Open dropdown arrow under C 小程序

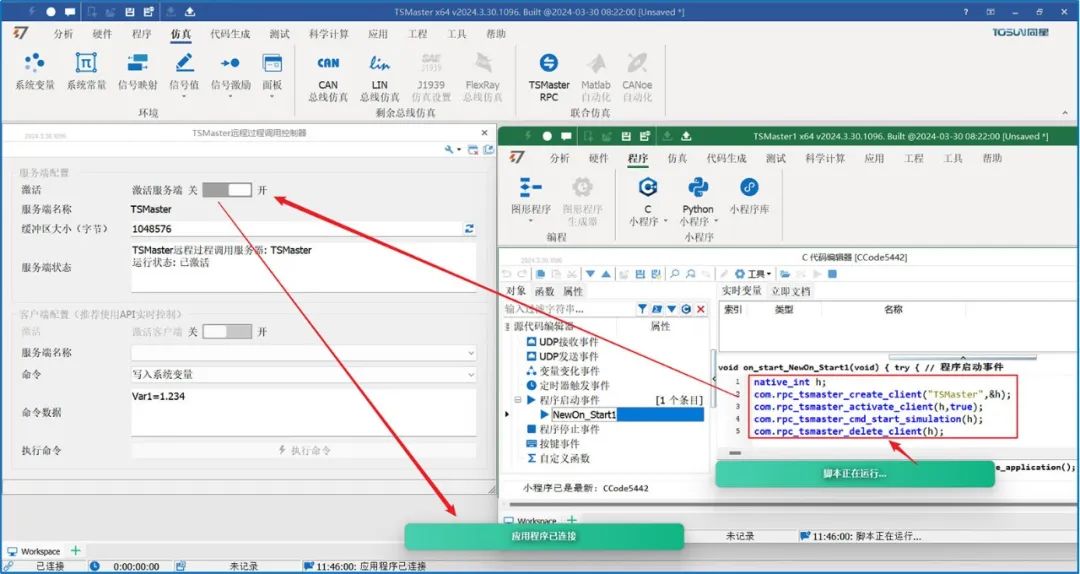(x=665, y=221)
